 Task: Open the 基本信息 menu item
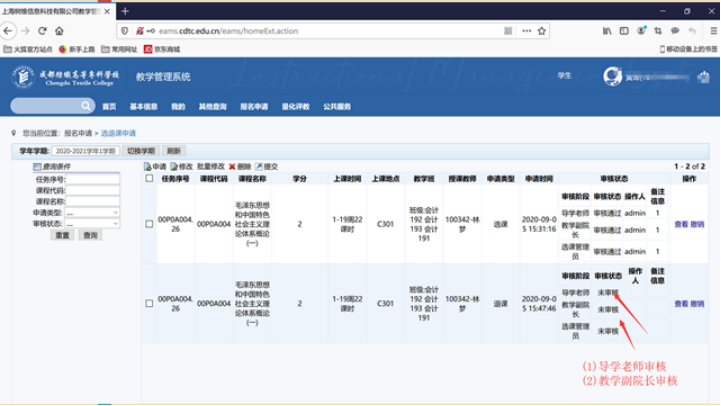pyautogui.click(x=143, y=106)
